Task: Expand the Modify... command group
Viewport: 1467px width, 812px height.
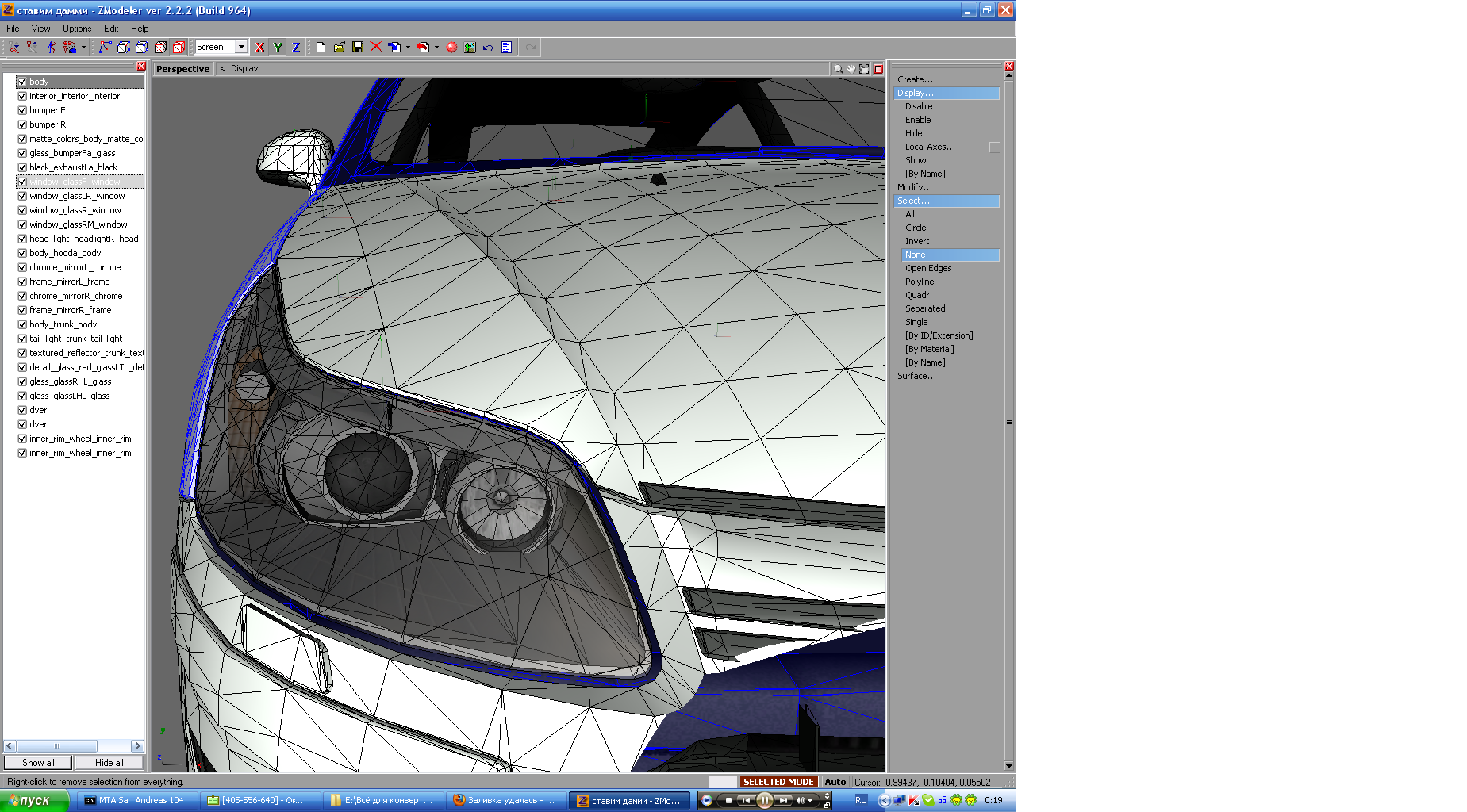Action: 914,187
